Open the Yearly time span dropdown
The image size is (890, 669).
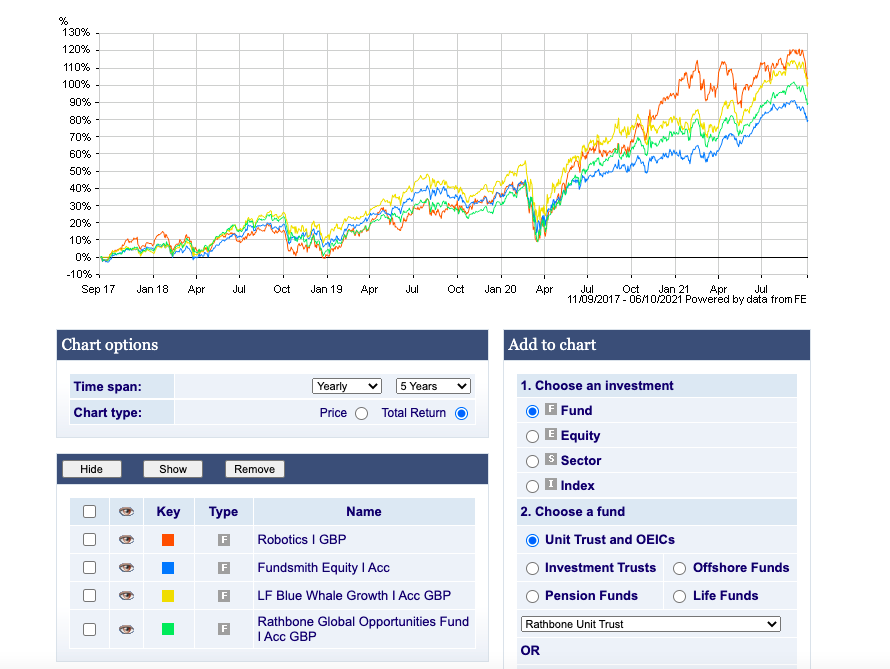346,386
